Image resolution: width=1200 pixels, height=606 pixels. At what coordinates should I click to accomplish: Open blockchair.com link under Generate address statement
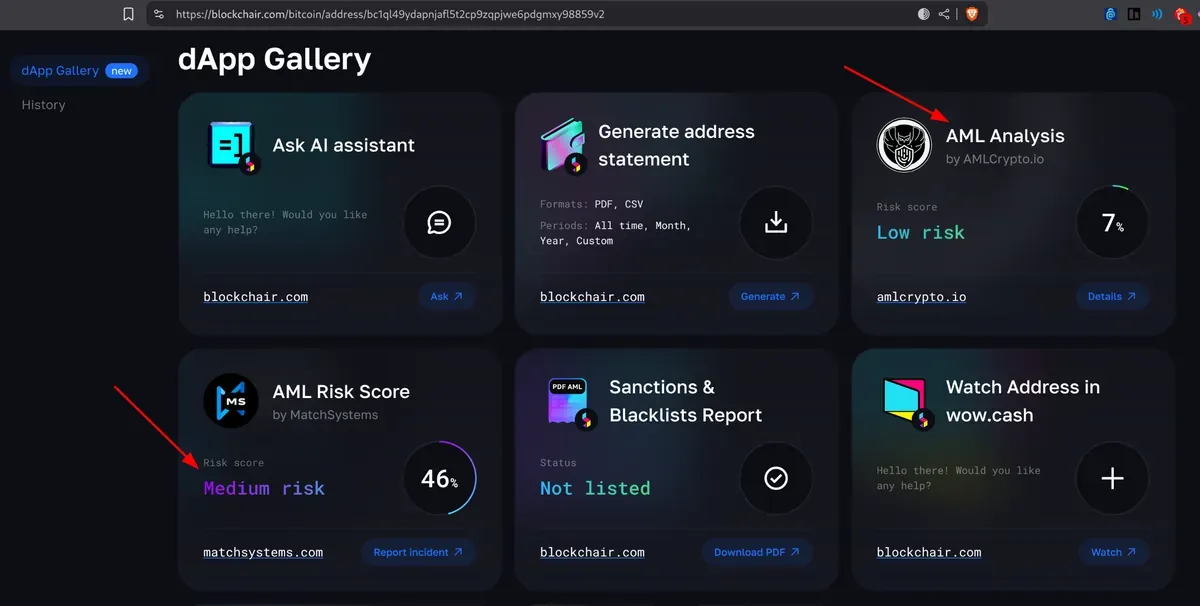592,296
